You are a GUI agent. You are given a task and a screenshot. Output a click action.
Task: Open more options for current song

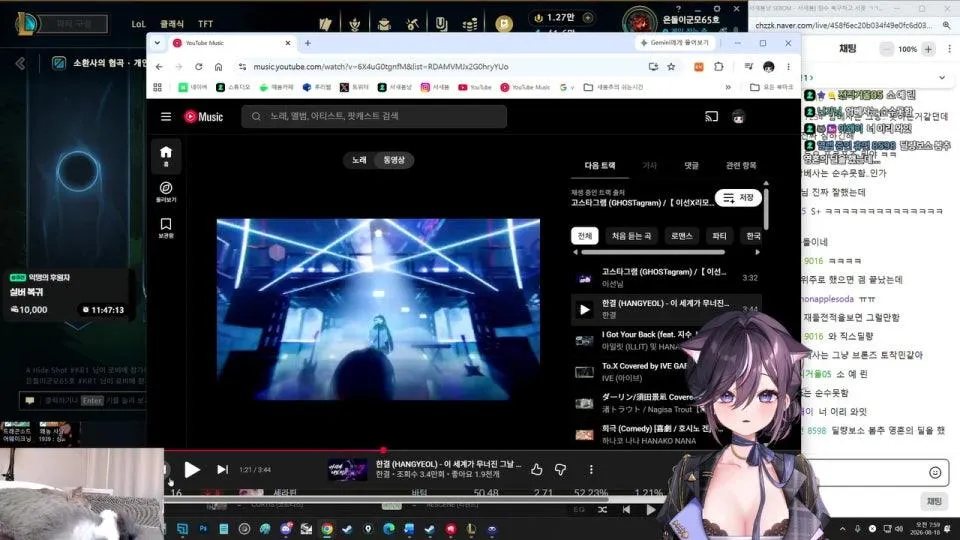(x=591, y=470)
